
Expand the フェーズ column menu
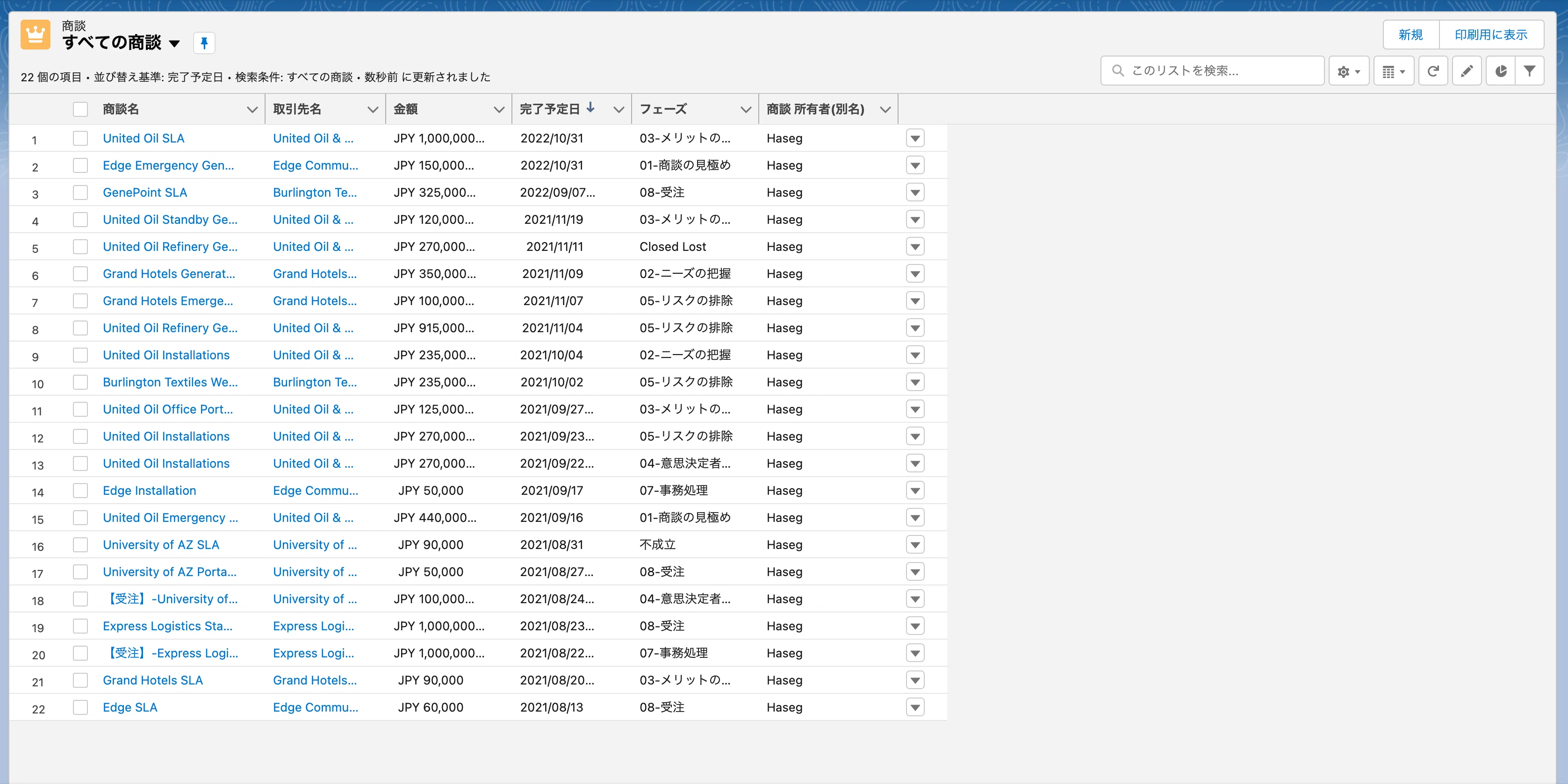(x=745, y=109)
